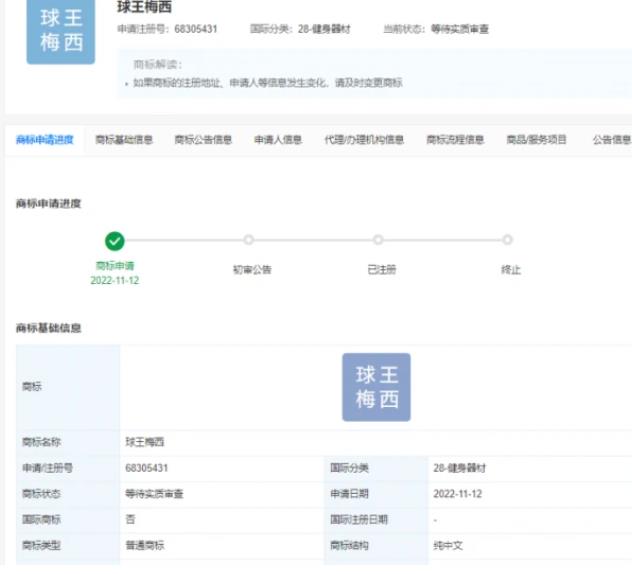
Task: Click the 普通商标 value in 商标类型 row
Action: coord(146,546)
